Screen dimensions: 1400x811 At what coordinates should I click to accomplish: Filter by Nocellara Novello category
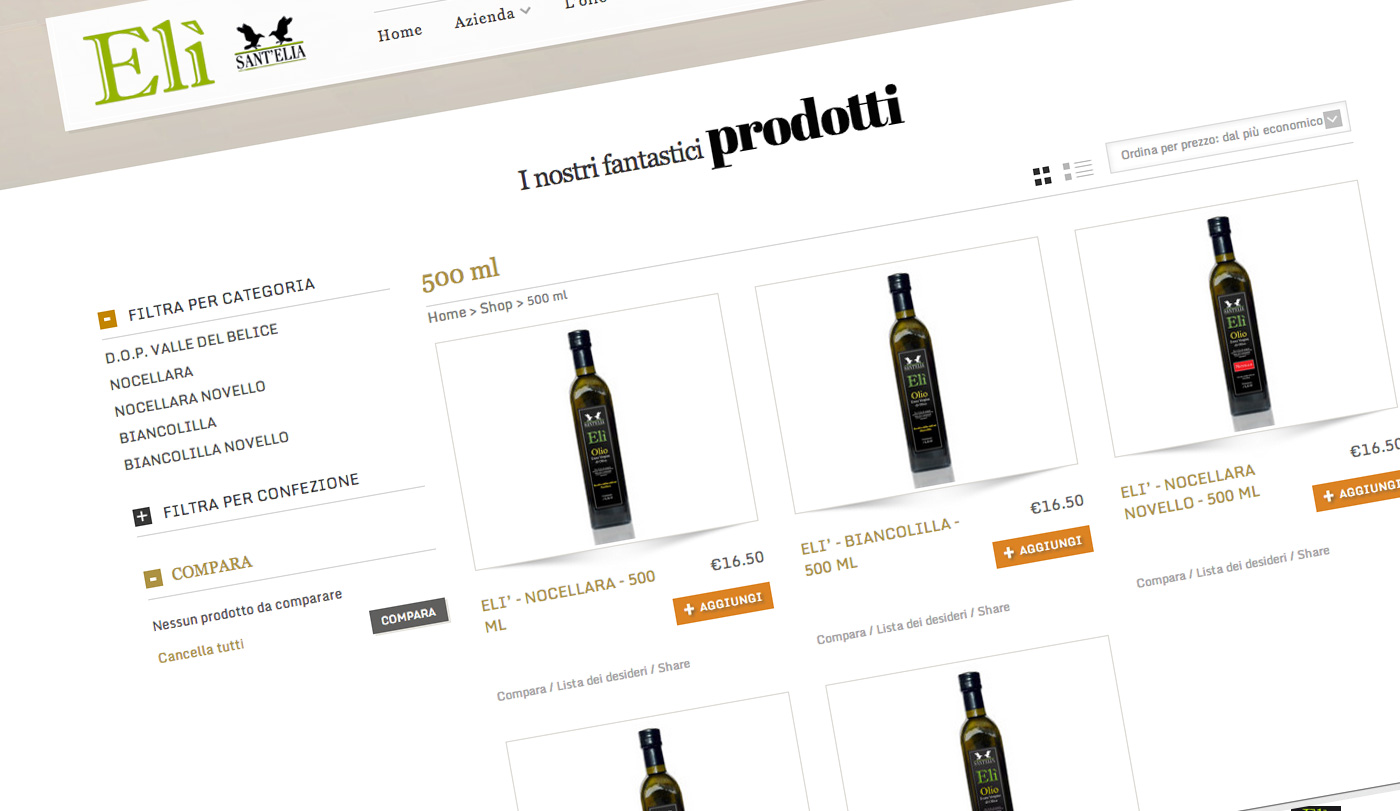190,400
